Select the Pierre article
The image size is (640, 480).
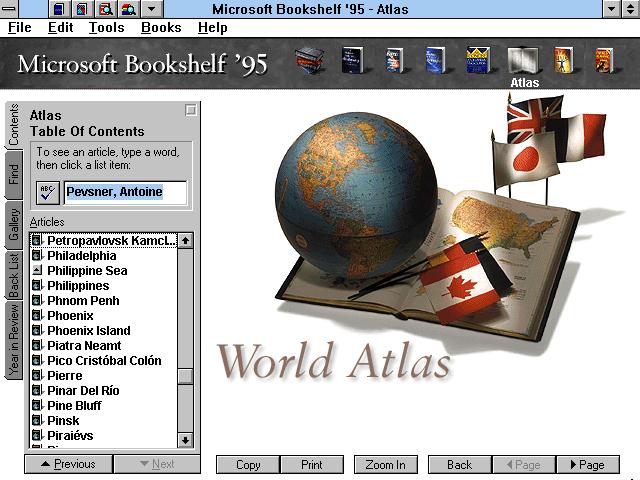[x=104, y=375]
